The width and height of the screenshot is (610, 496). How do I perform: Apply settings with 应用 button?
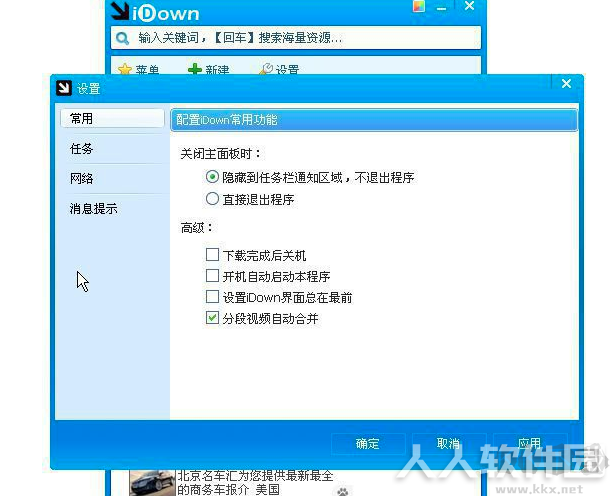click(530, 443)
